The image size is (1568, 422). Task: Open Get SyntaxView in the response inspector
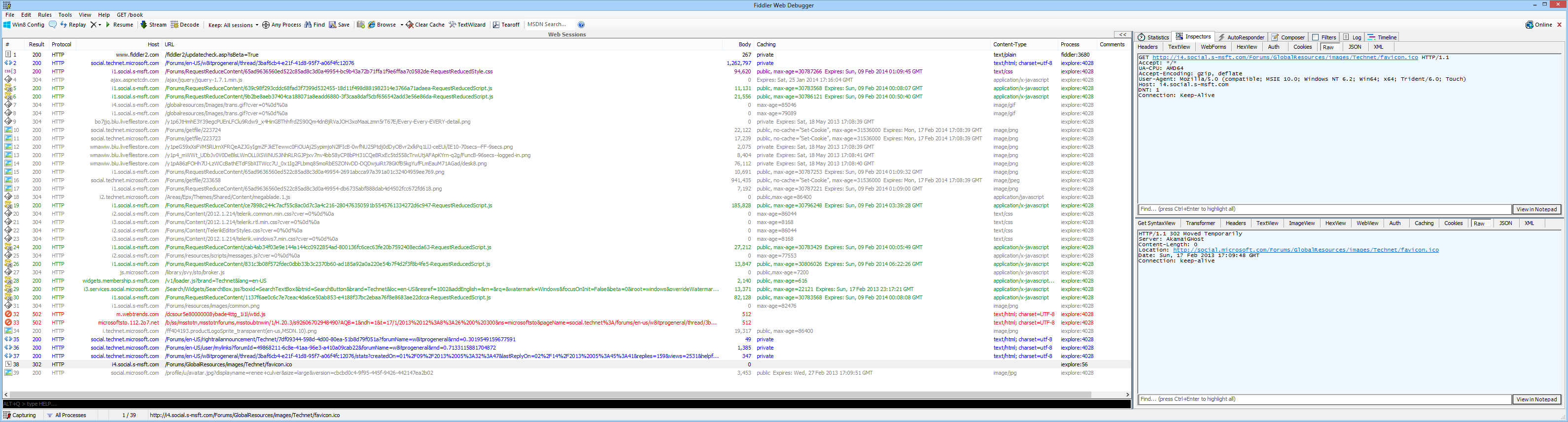click(x=1156, y=223)
